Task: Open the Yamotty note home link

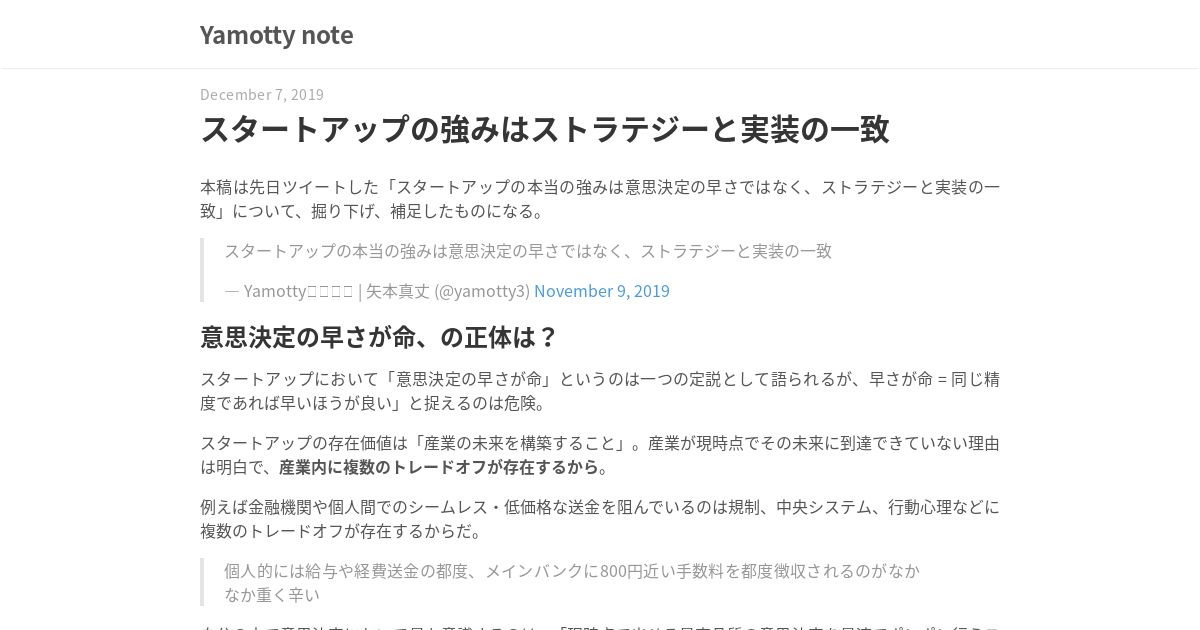Action: point(276,34)
